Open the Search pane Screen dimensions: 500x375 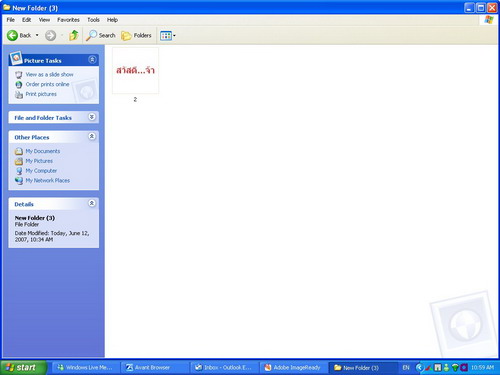(x=100, y=35)
